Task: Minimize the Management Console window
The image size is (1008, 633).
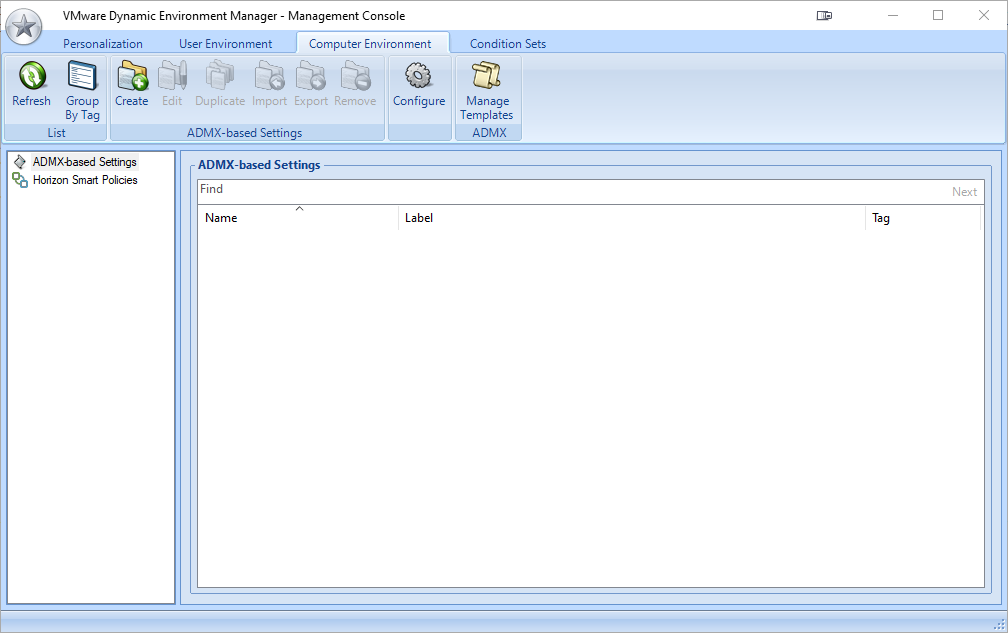Action: click(x=893, y=15)
